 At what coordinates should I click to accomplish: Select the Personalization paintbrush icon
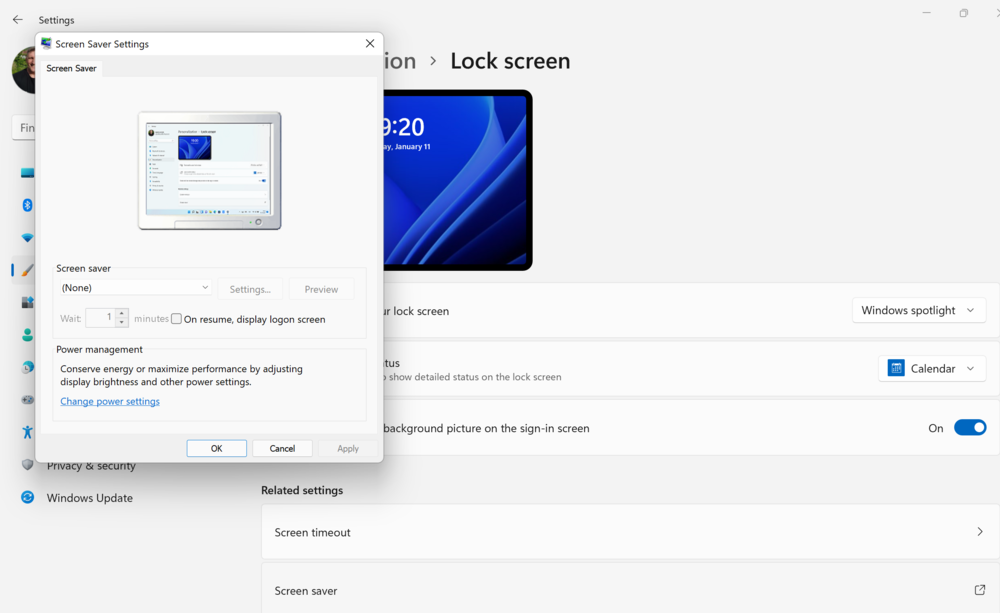(x=28, y=270)
